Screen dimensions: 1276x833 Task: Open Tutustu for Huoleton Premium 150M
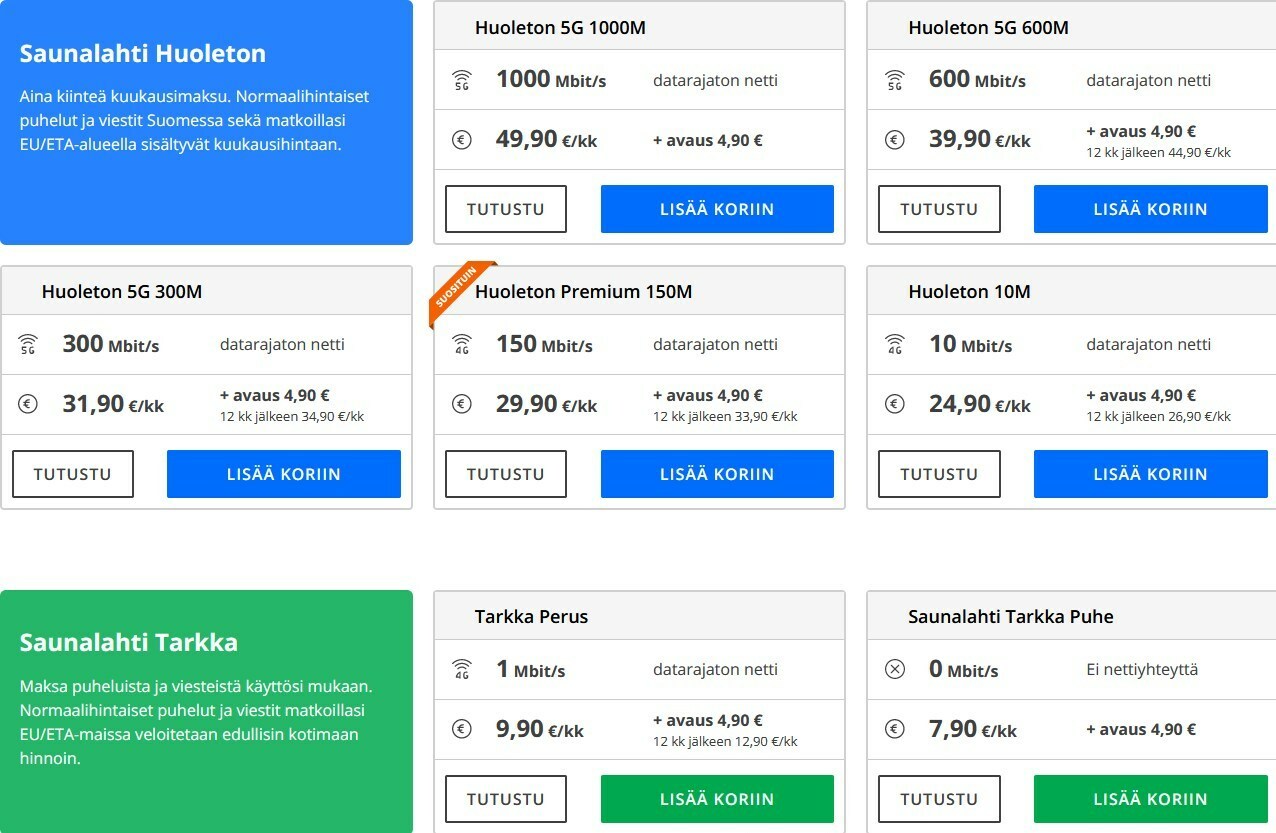pos(506,474)
